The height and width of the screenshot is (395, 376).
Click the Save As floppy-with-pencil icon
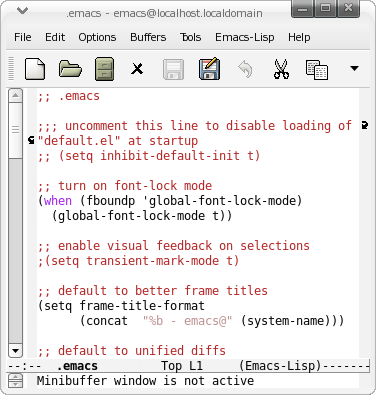tap(209, 69)
